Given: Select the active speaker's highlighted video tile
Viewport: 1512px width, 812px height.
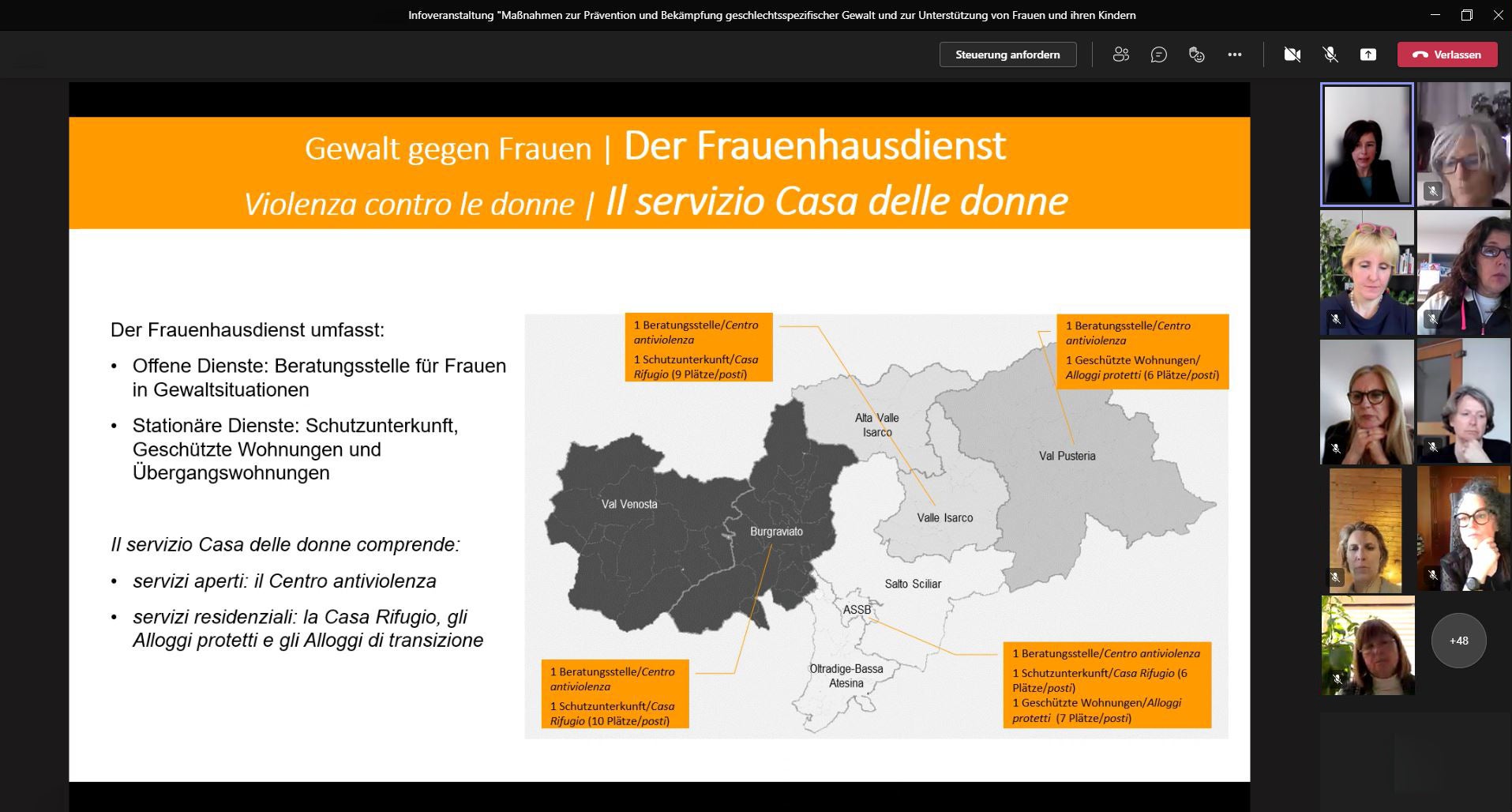Looking at the screenshot, I should (x=1367, y=145).
